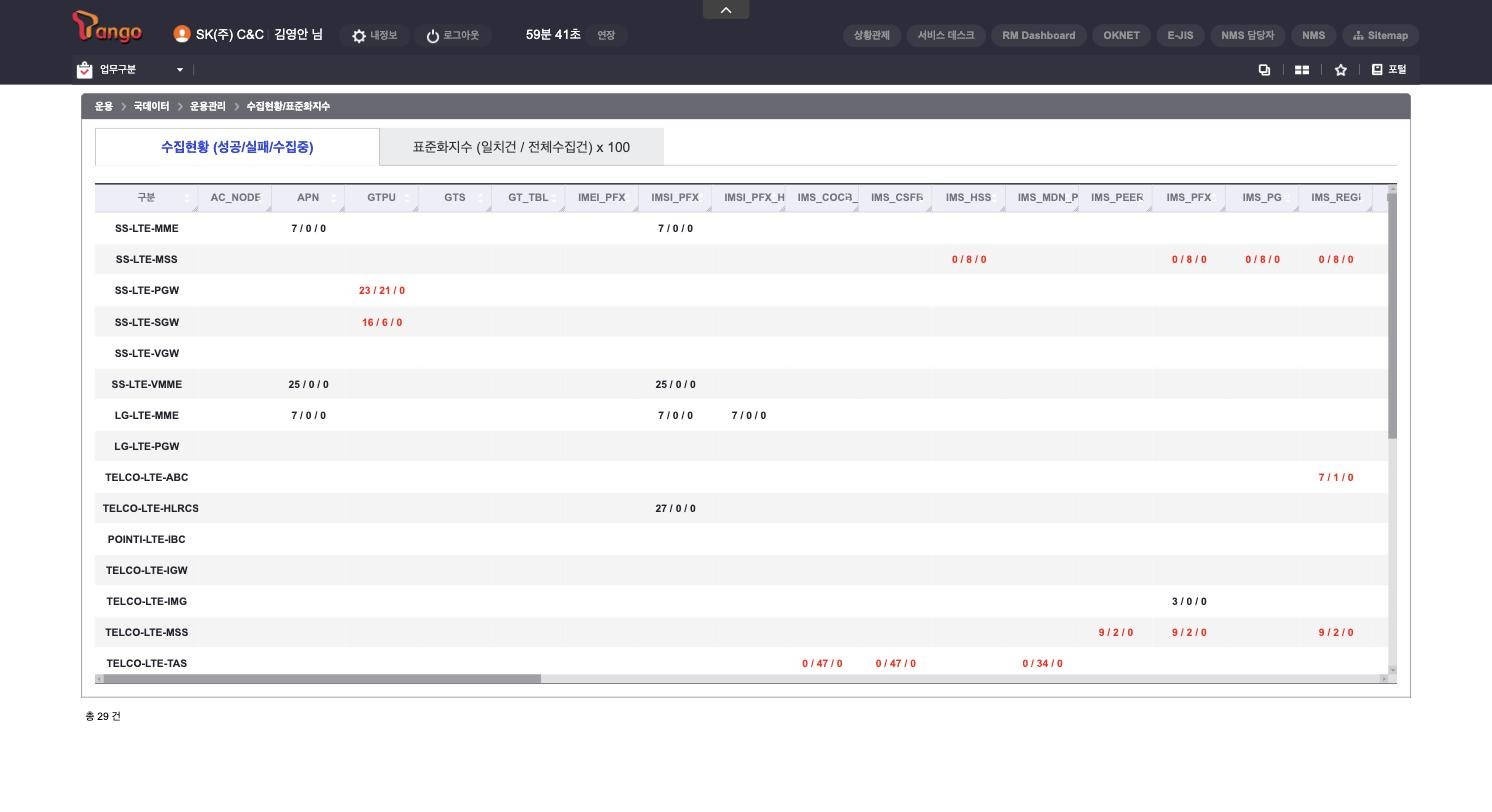Sort by IMS_HSS column header
The height and width of the screenshot is (812, 1492).
click(x=968, y=198)
